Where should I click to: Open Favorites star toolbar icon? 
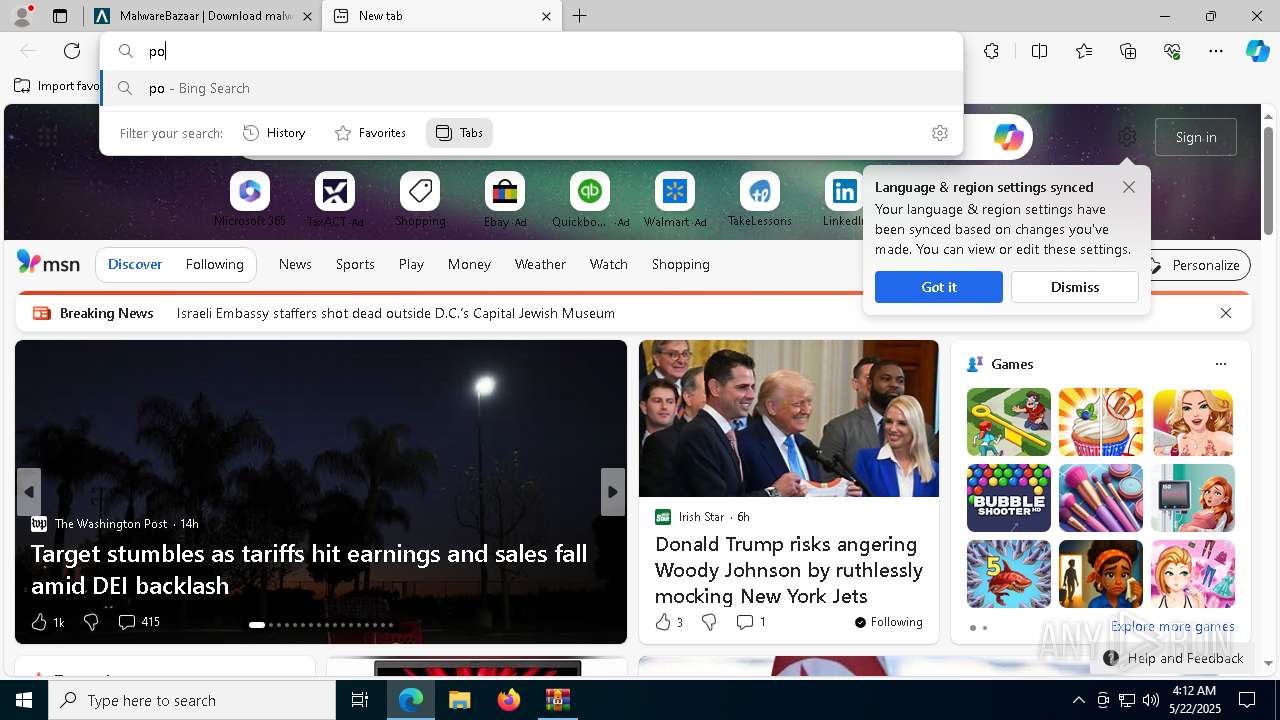[1084, 51]
